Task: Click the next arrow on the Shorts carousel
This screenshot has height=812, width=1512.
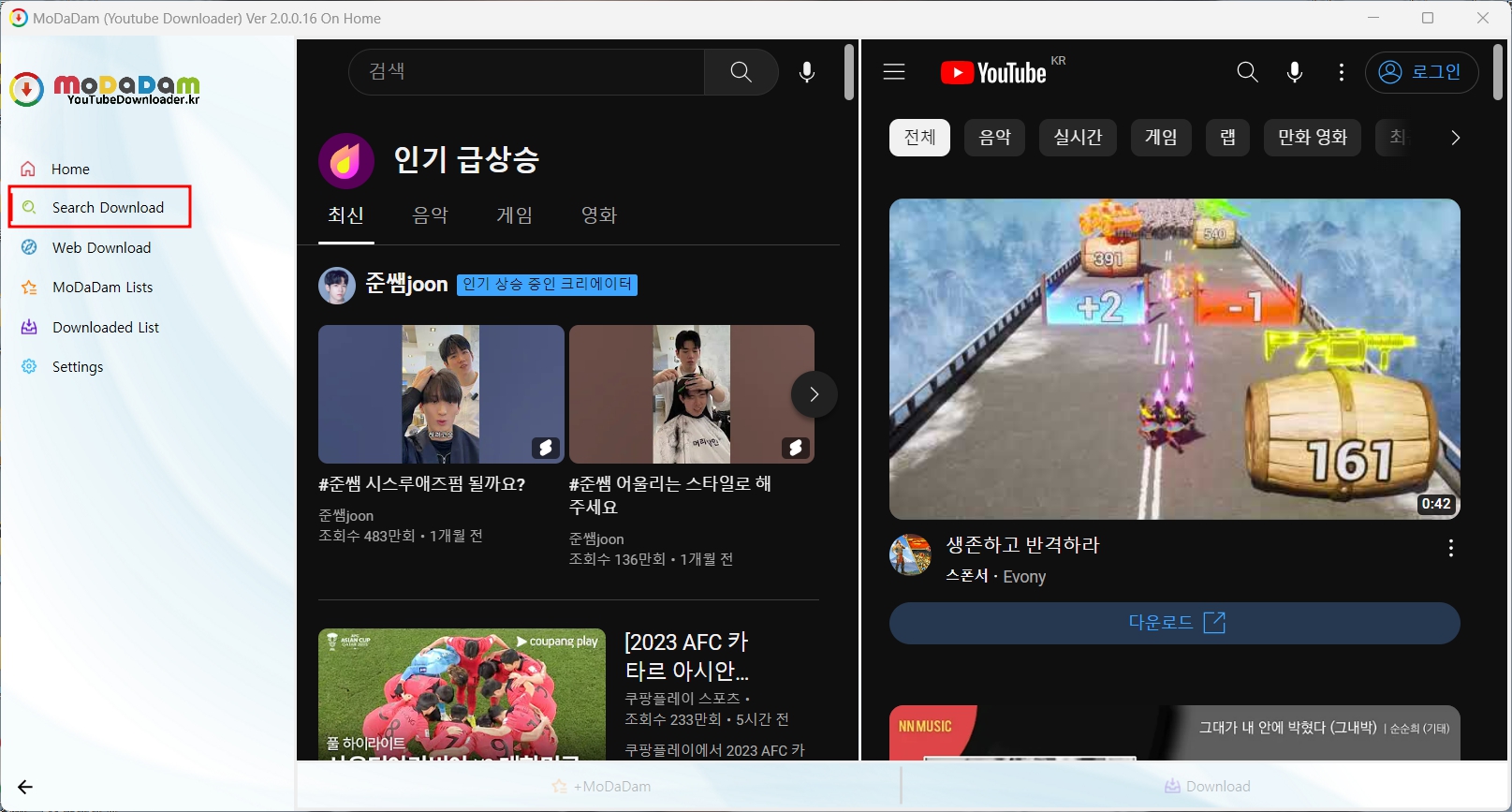Action: click(x=814, y=394)
